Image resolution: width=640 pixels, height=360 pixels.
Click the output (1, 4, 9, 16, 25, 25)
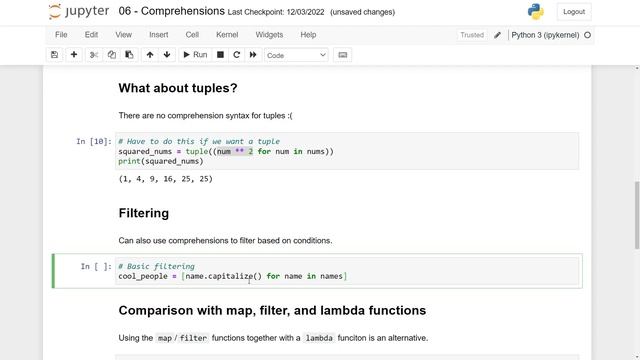pos(166,179)
